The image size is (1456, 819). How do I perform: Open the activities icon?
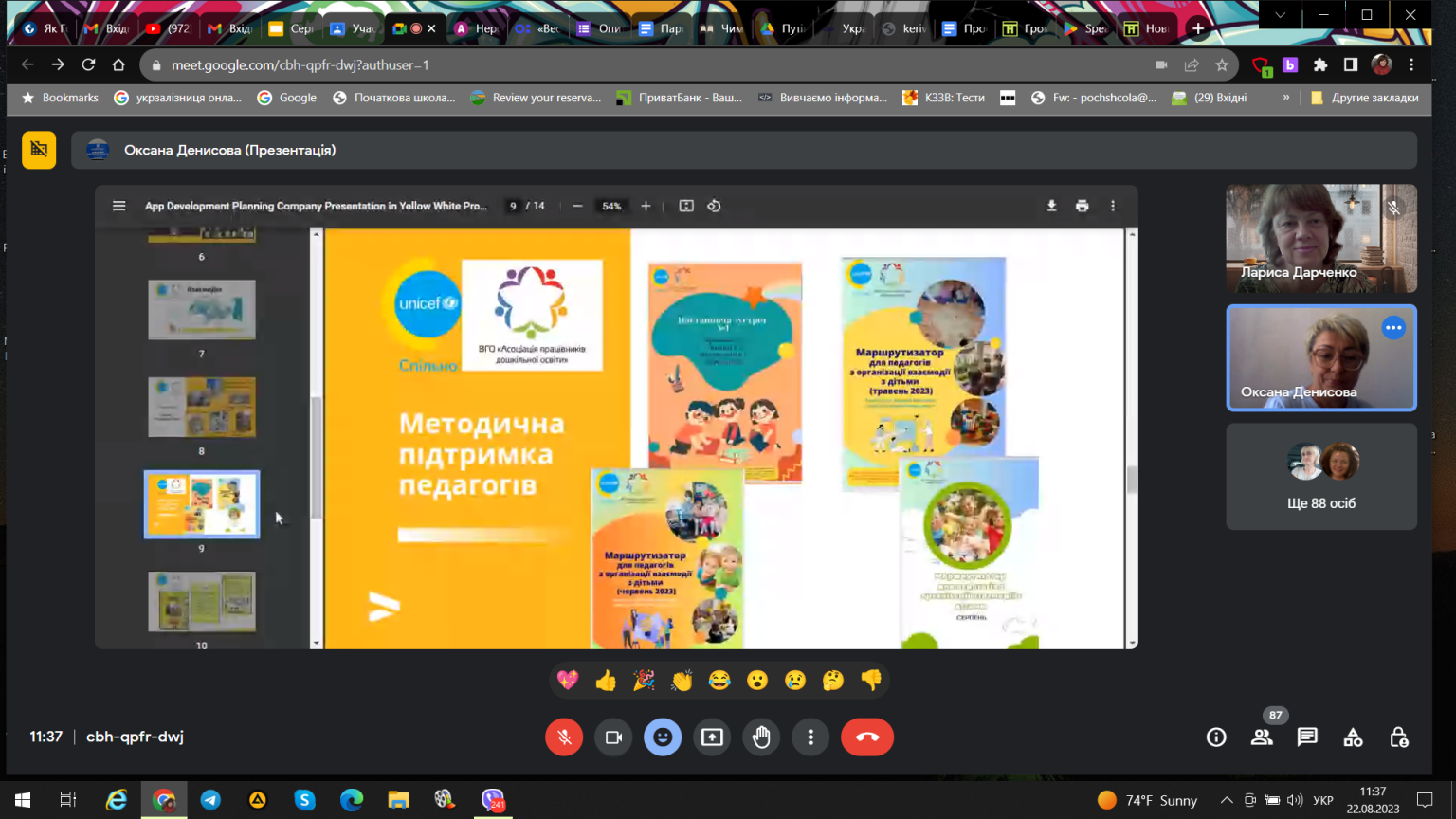coord(1353,737)
